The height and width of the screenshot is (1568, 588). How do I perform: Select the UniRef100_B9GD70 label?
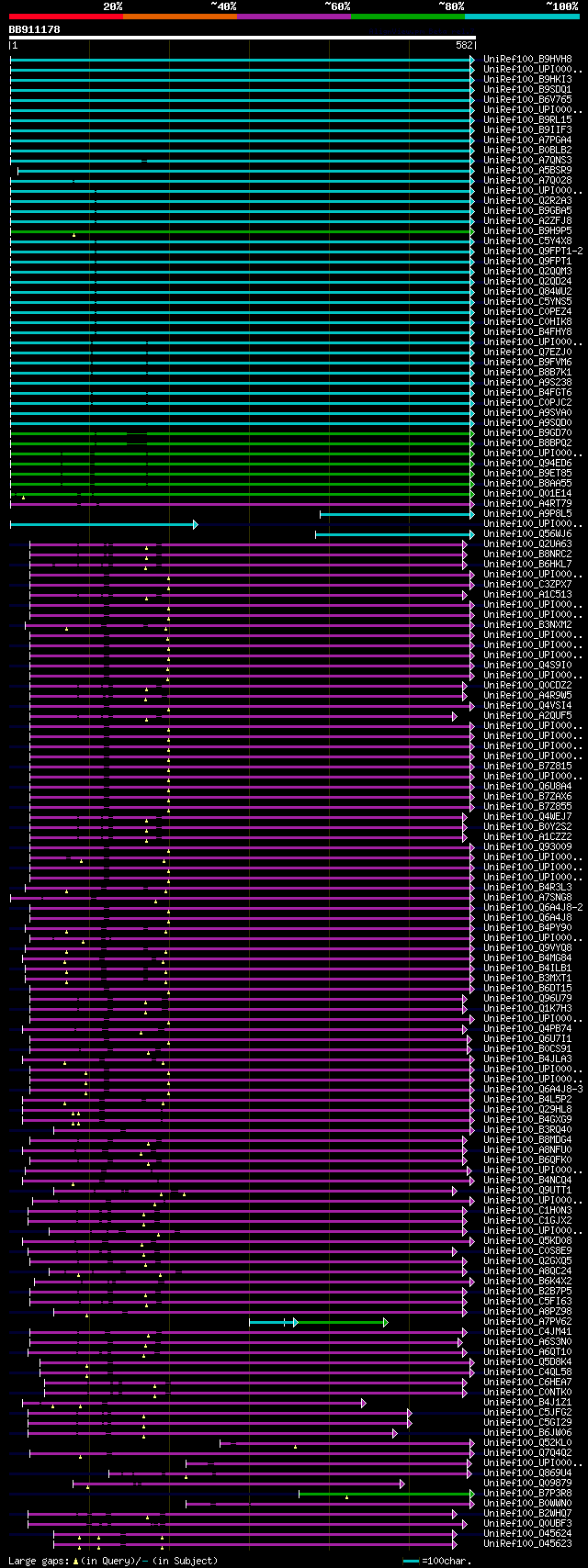click(x=527, y=432)
